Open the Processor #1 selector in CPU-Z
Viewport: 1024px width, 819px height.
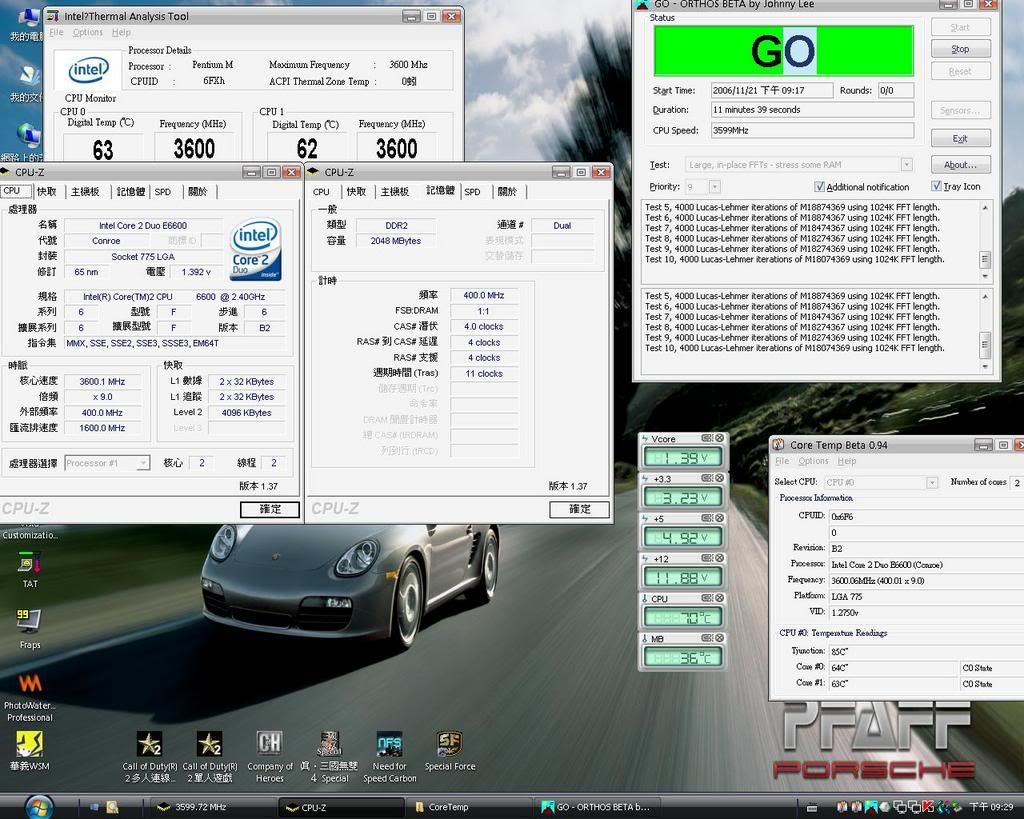107,463
